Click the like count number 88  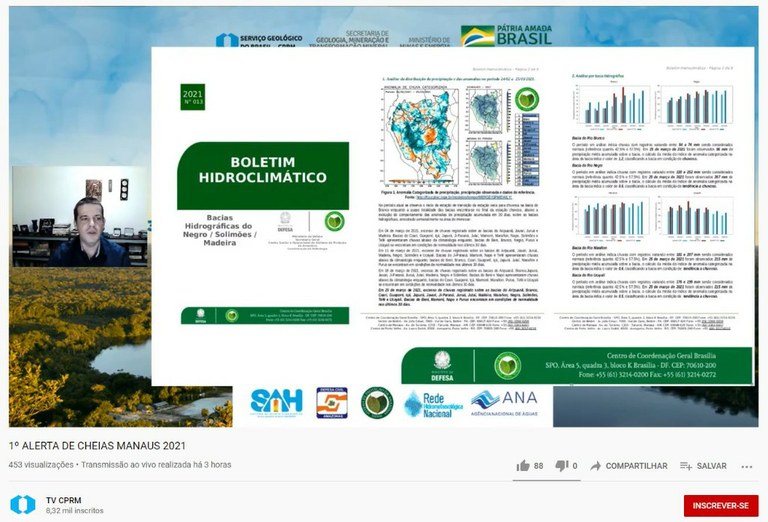click(x=538, y=466)
